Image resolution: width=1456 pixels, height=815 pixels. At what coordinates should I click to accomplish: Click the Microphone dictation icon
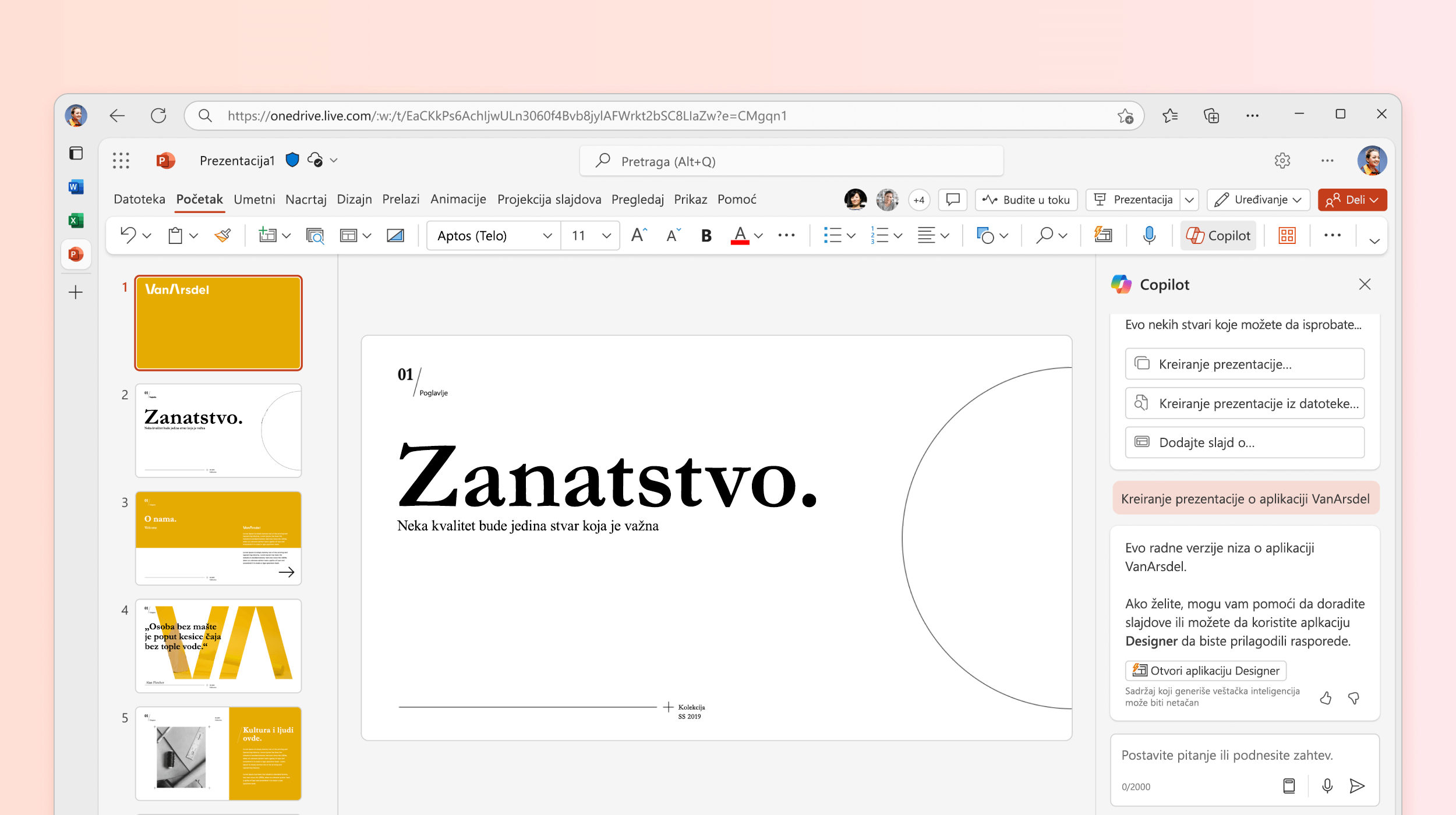1150,234
